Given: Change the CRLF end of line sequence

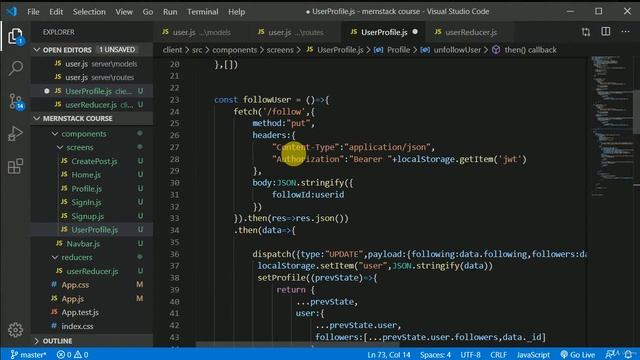Looking at the screenshot, I should coord(498,355).
